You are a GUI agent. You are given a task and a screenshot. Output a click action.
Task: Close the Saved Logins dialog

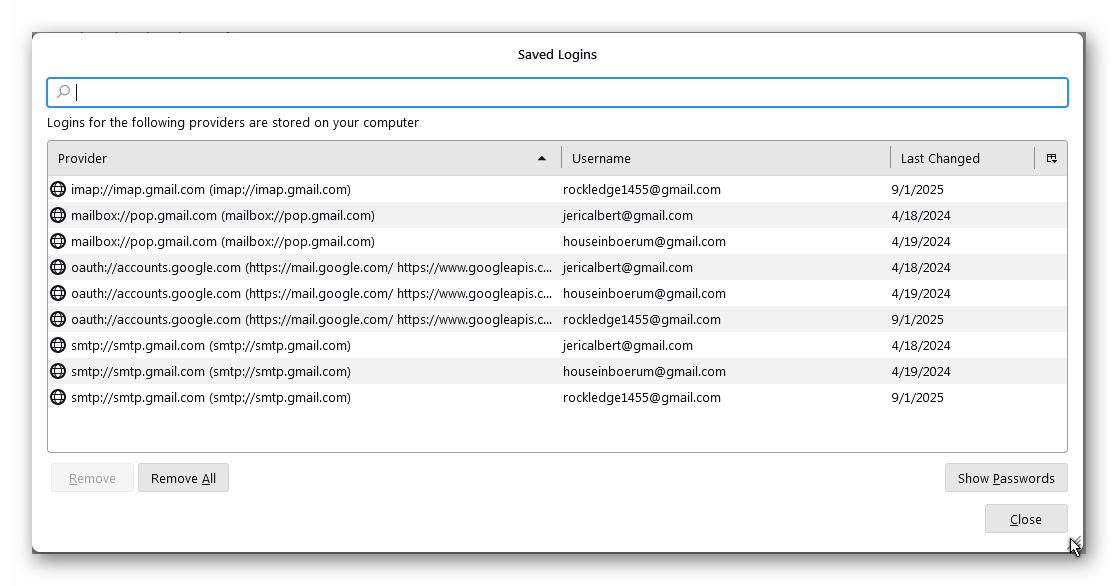tap(1025, 519)
